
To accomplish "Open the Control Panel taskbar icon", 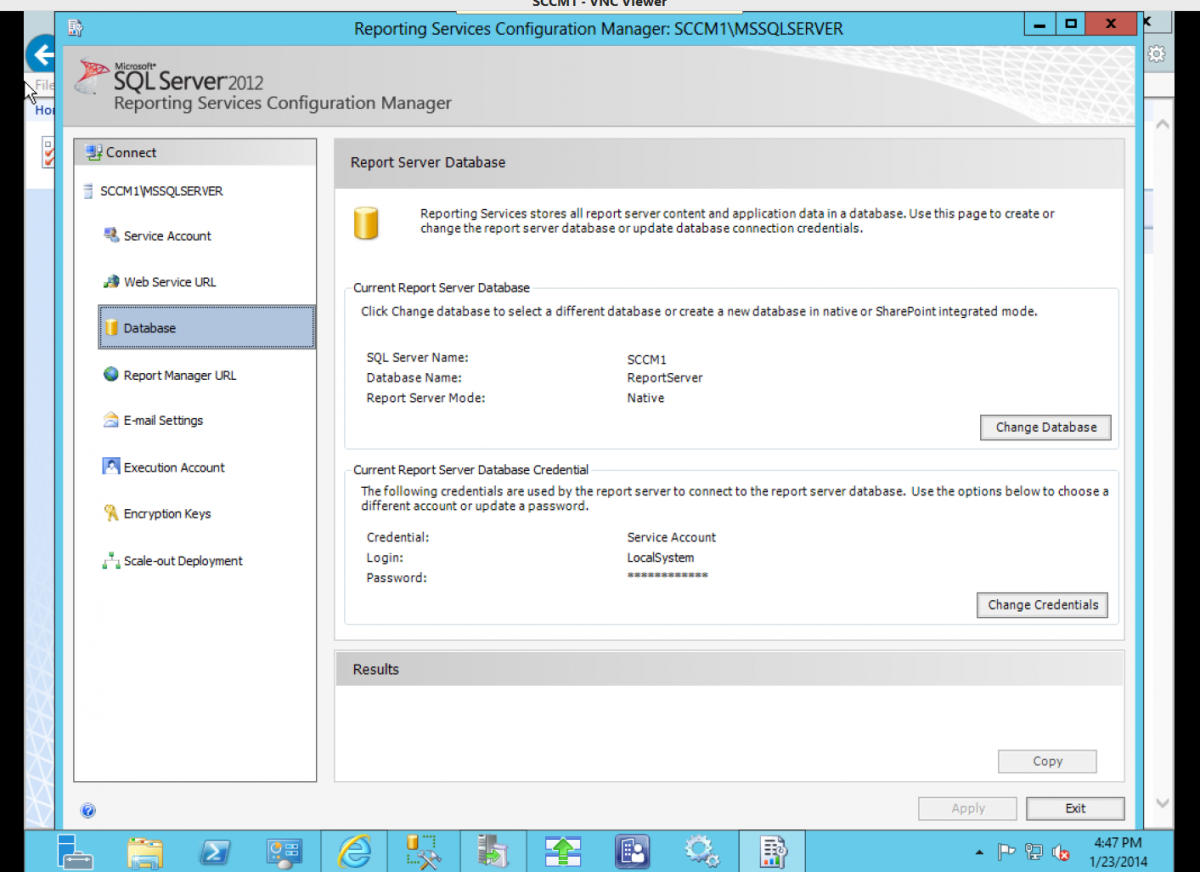I will pyautogui.click(x=285, y=851).
